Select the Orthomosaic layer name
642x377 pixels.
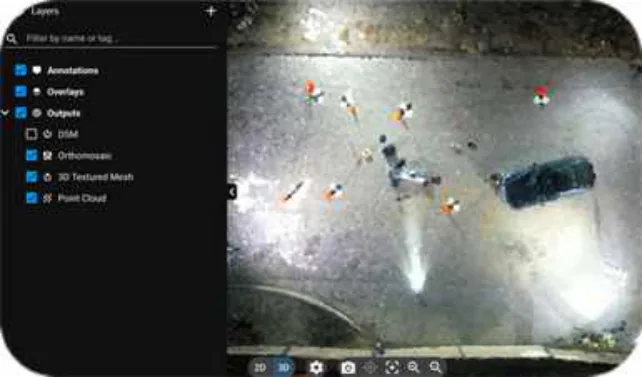click(85, 156)
